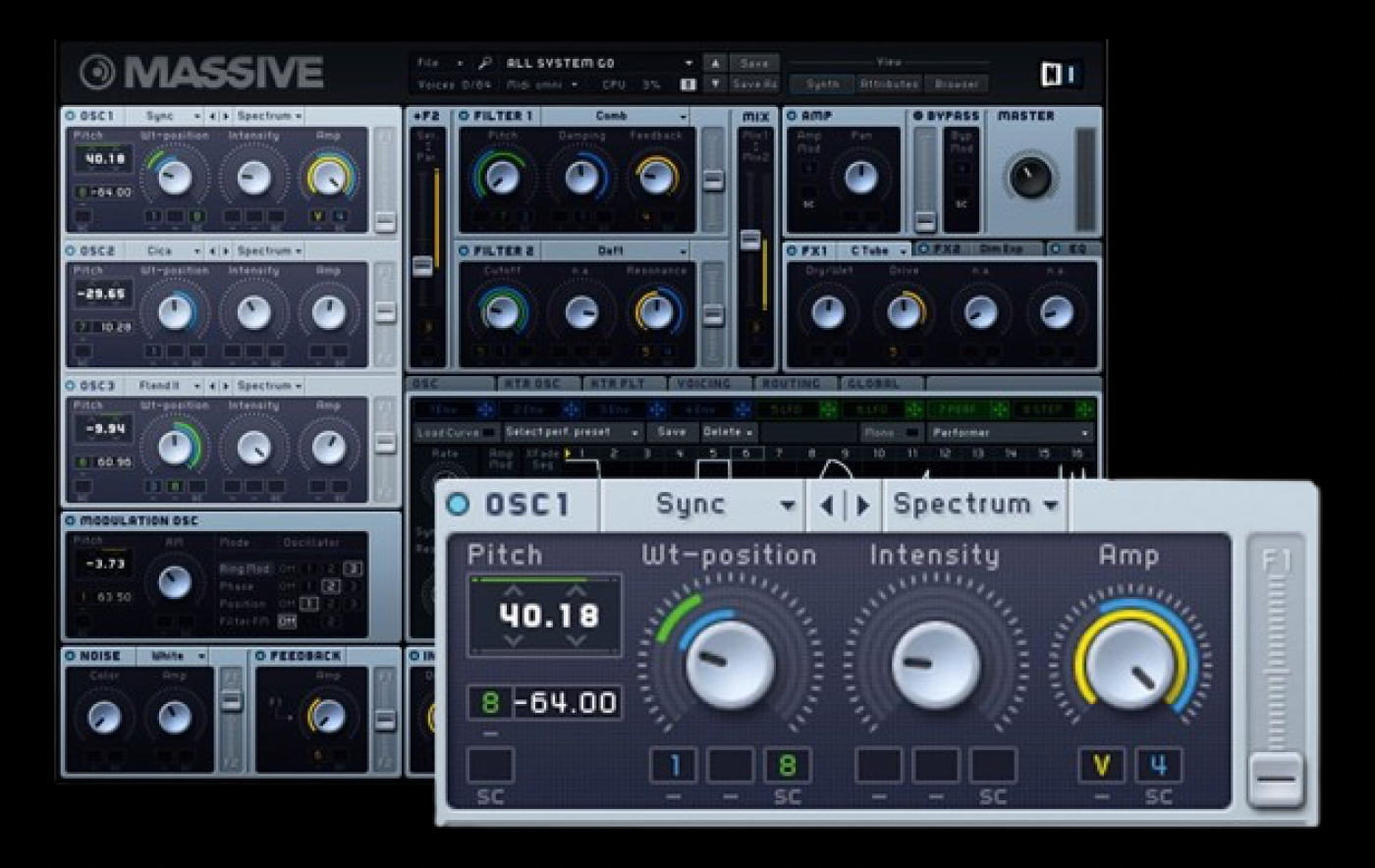
Task: Click the Save As button
Action: pyautogui.click(x=754, y=84)
